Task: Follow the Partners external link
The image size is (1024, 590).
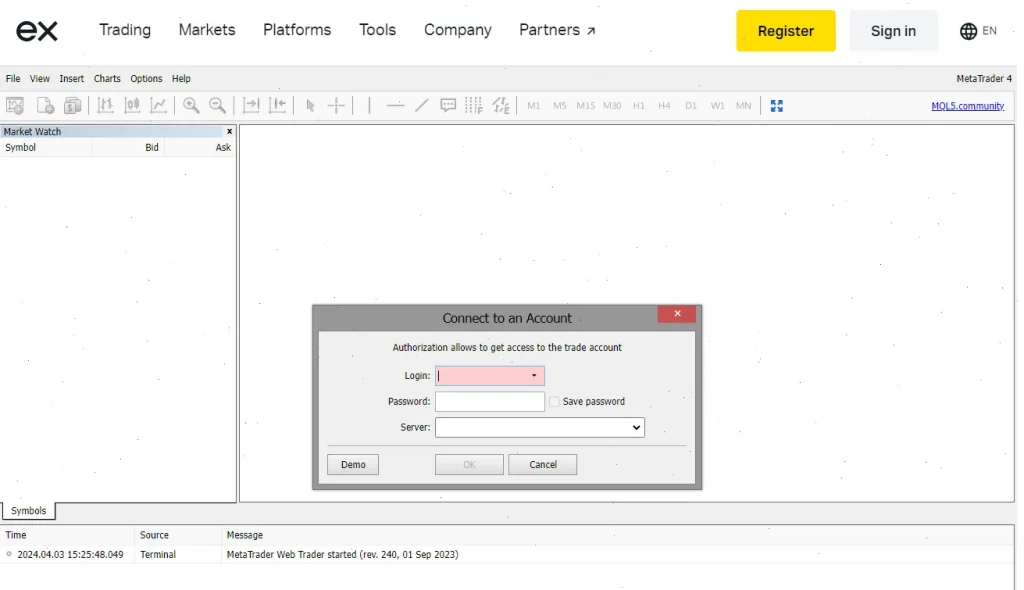Action: [557, 30]
